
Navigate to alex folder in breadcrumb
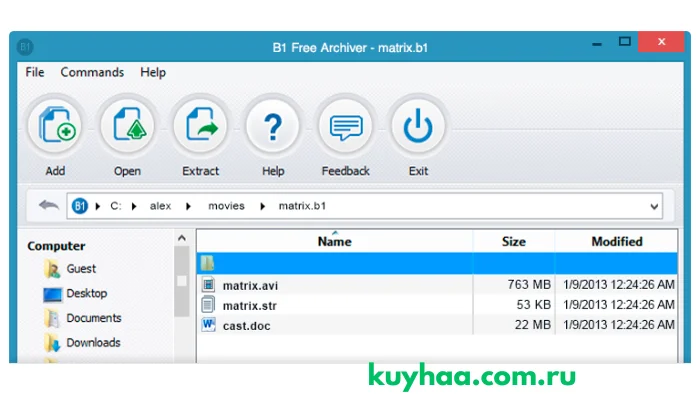pos(160,206)
